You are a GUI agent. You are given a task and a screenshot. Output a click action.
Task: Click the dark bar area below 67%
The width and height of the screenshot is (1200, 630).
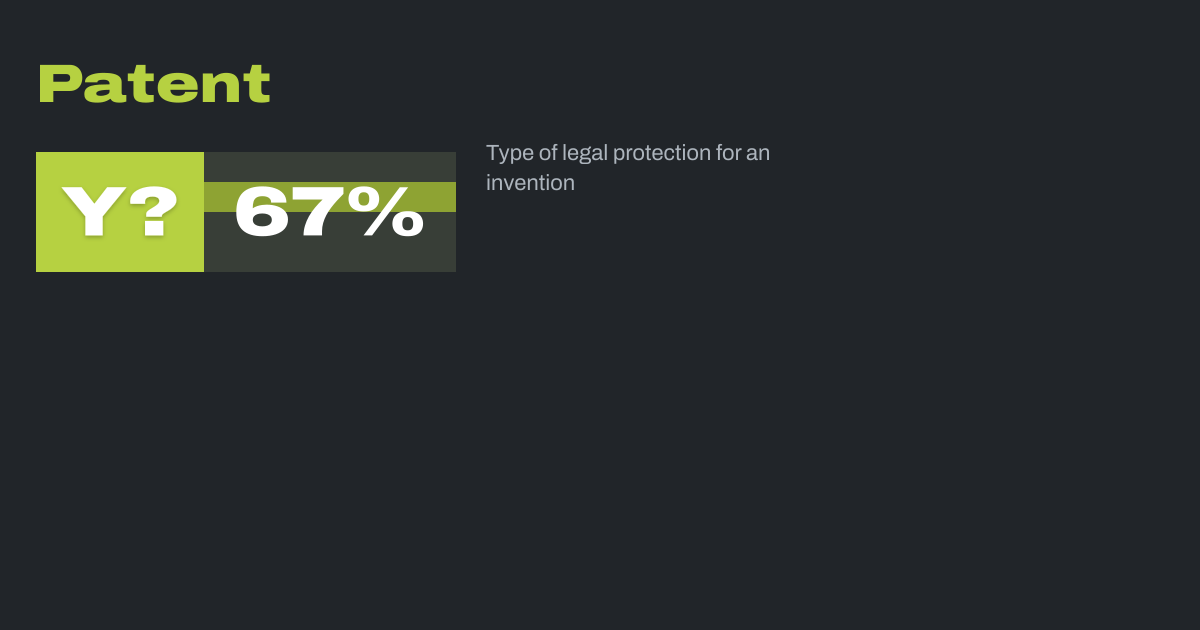330,256
